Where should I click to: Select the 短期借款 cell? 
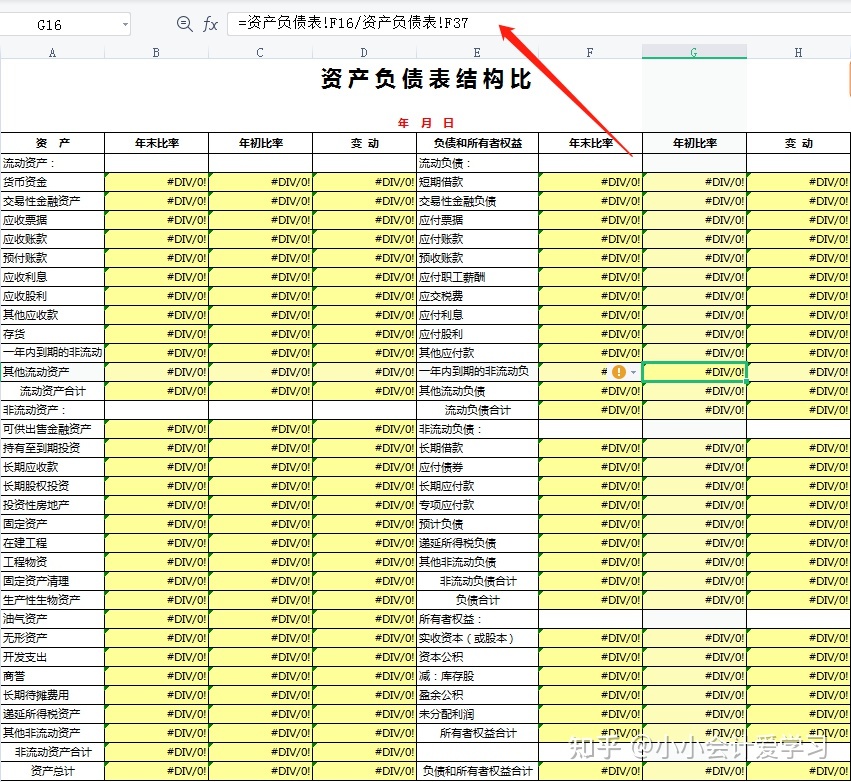(477, 182)
